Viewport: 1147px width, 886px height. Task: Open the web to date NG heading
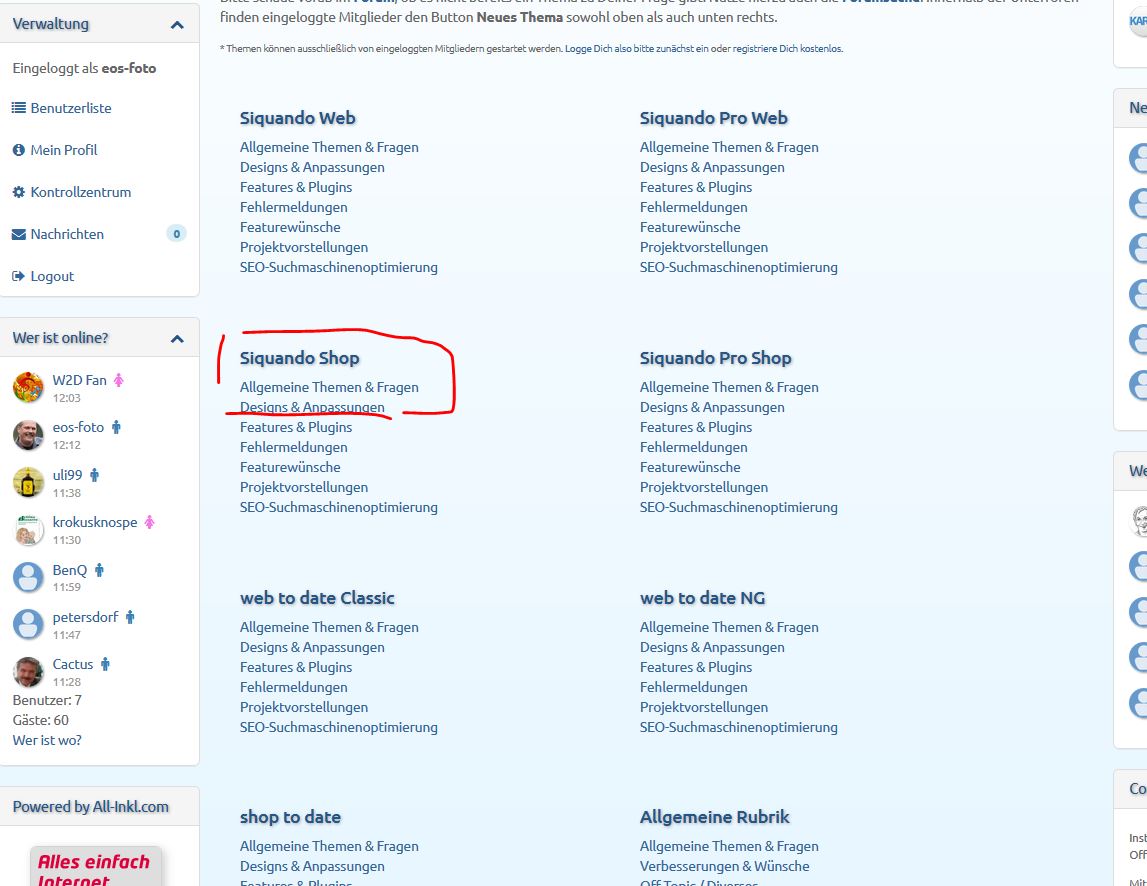pyautogui.click(x=702, y=598)
